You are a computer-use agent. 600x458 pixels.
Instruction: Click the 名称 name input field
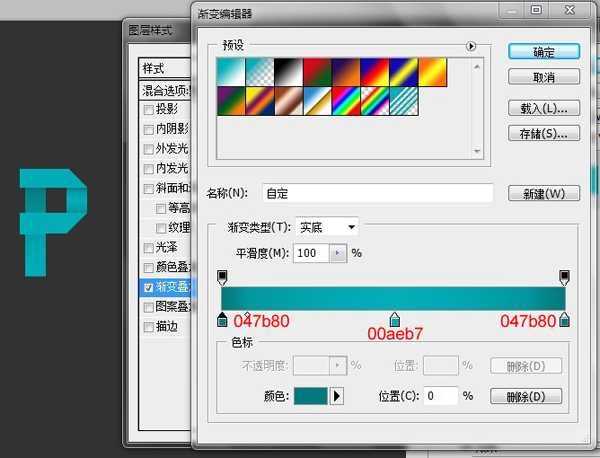[378, 193]
